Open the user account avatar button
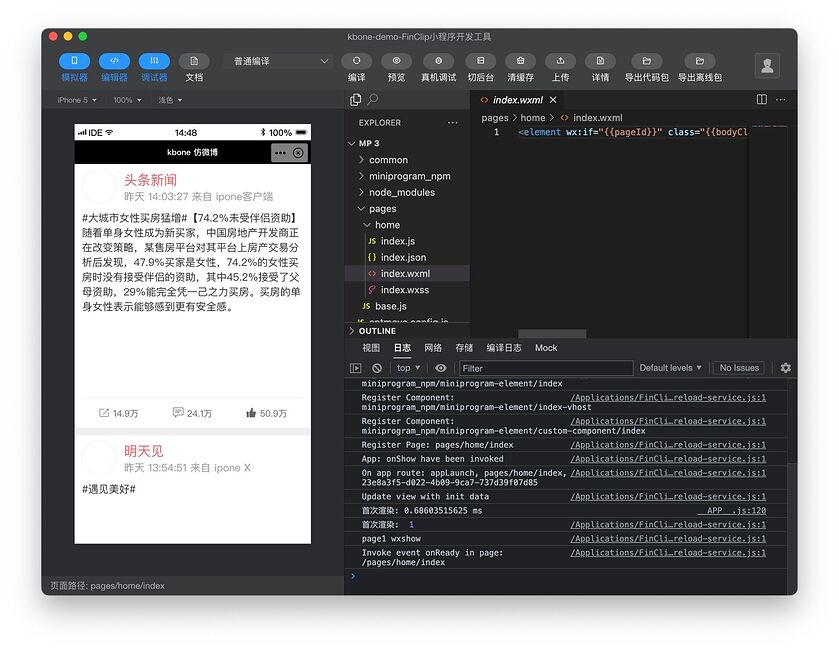Viewport: 839px width, 650px height. coord(767,66)
